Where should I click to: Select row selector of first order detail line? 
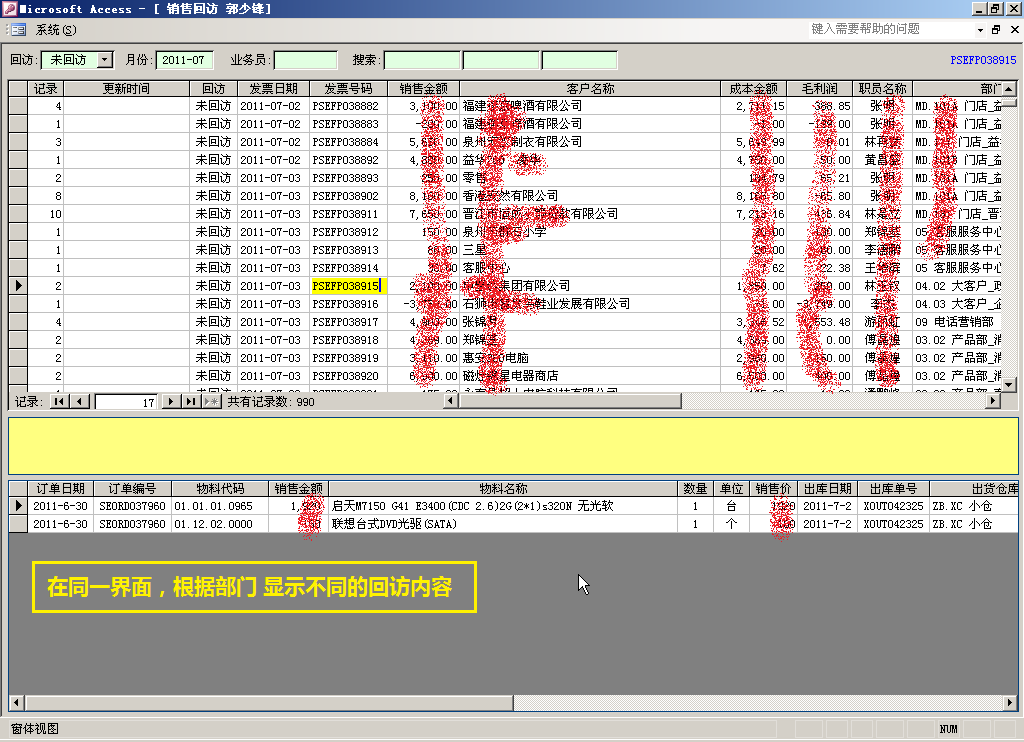[x=18, y=506]
